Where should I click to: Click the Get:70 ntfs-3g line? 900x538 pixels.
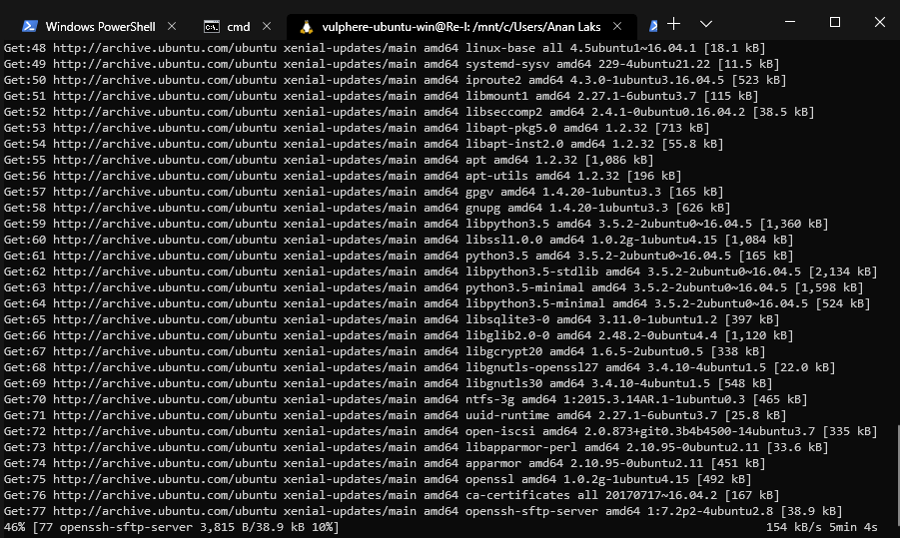coord(405,400)
